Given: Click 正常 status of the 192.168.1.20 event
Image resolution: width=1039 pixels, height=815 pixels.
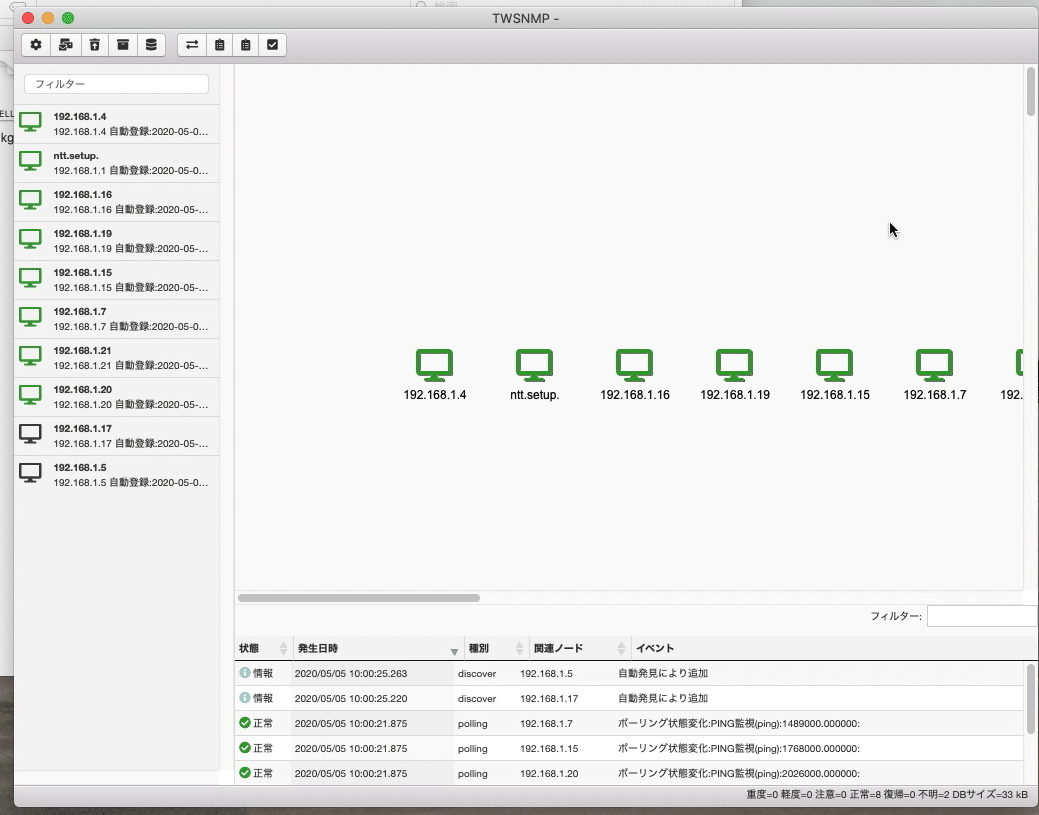Looking at the screenshot, I should pos(256,773).
